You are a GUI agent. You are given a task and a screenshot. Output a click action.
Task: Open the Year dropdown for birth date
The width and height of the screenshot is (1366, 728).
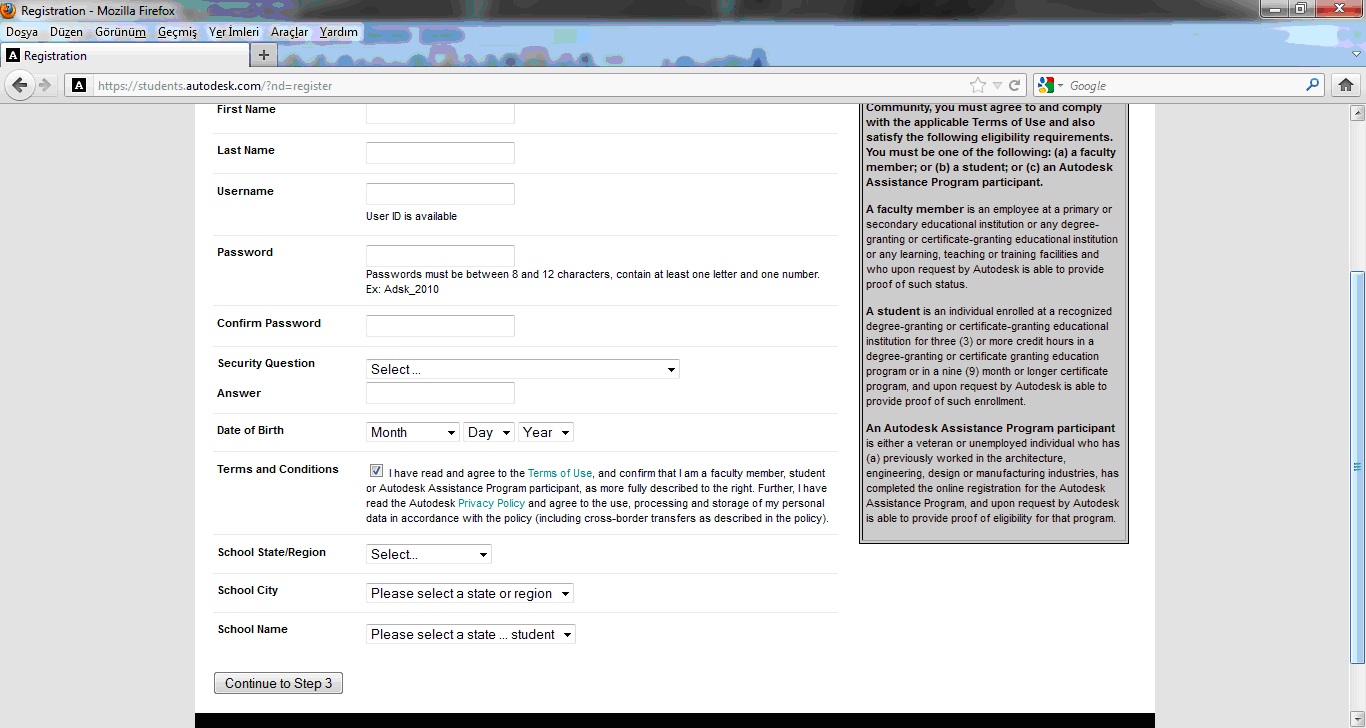546,432
